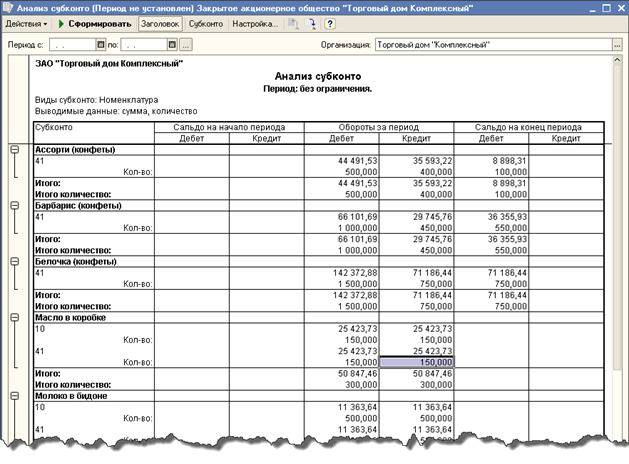The width and height of the screenshot is (629, 464).
Task: Open calendar picker for the end date
Action: coord(172,45)
